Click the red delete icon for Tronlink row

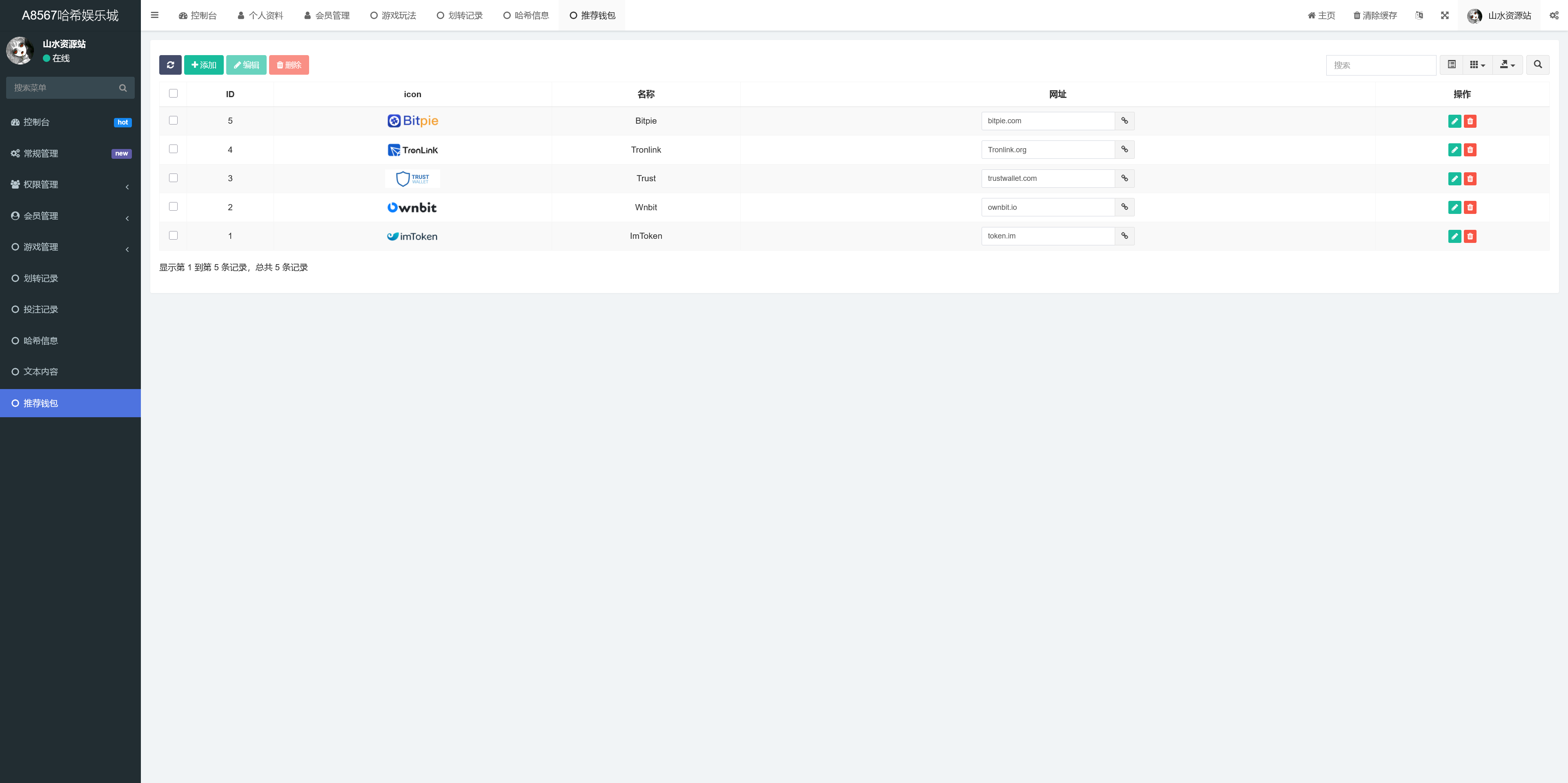tap(1470, 150)
